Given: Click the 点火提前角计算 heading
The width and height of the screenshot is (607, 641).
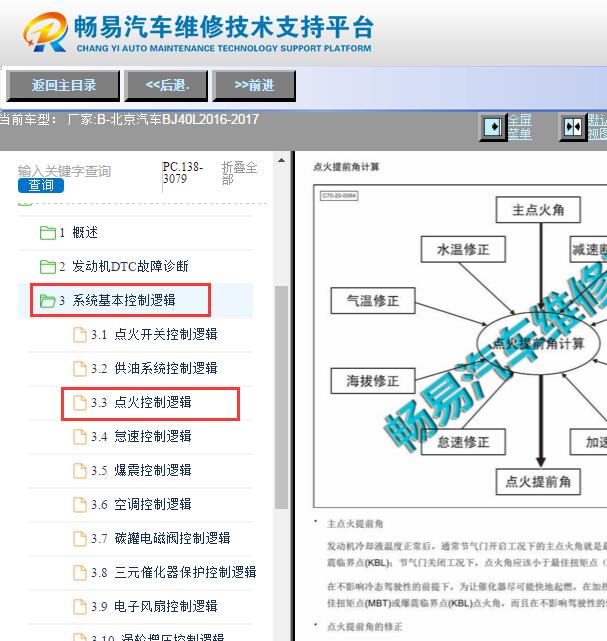Looking at the screenshot, I should 346,167.
